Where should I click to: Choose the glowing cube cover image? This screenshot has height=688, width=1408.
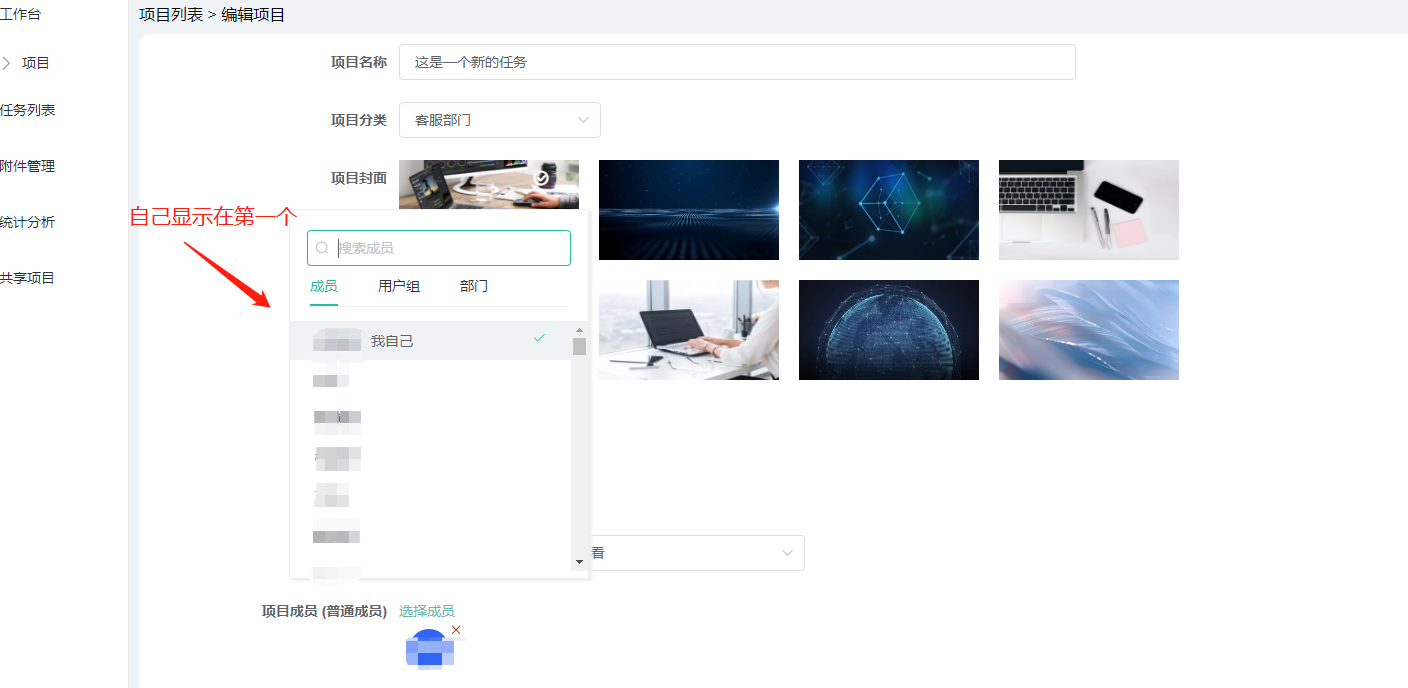click(x=888, y=210)
